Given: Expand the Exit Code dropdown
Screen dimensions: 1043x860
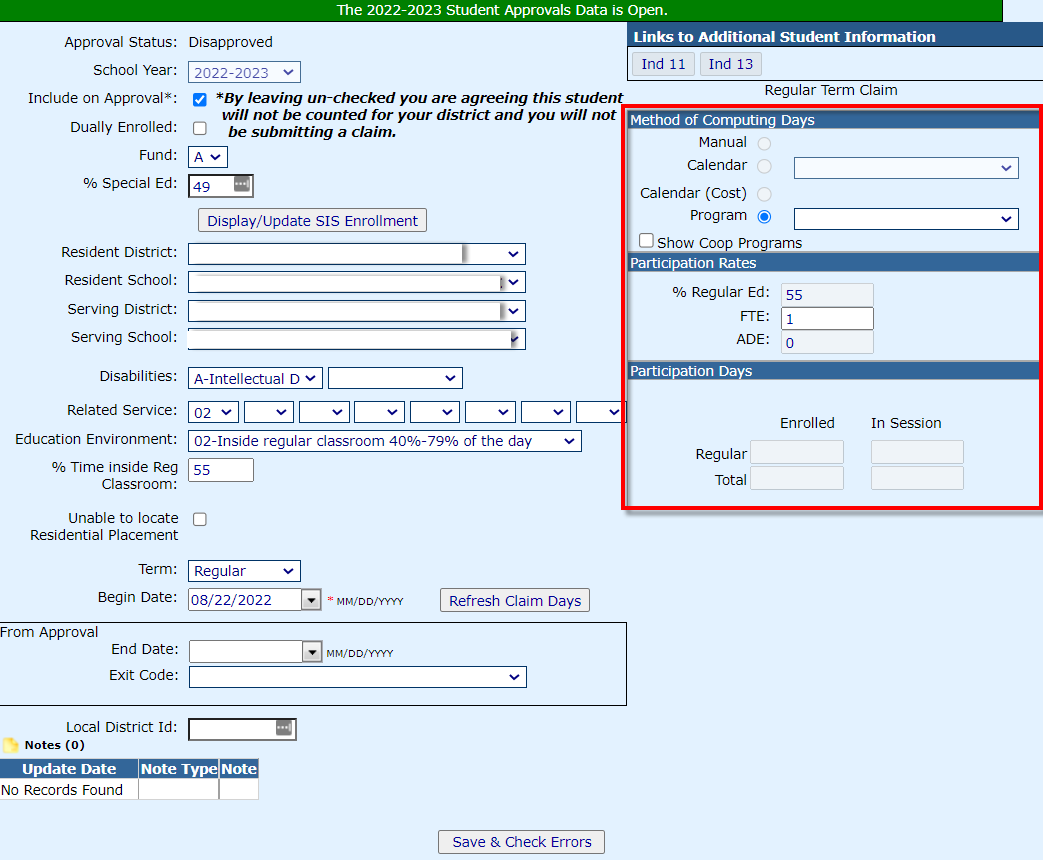Looking at the screenshot, I should [358, 677].
